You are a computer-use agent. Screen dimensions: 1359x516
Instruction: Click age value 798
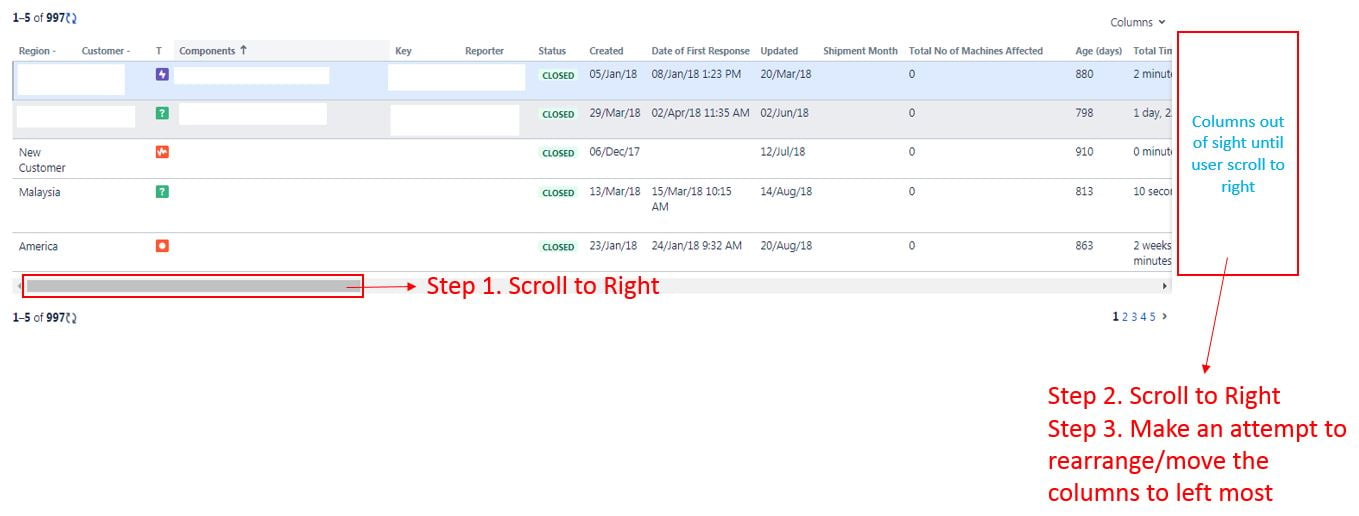(x=1084, y=113)
